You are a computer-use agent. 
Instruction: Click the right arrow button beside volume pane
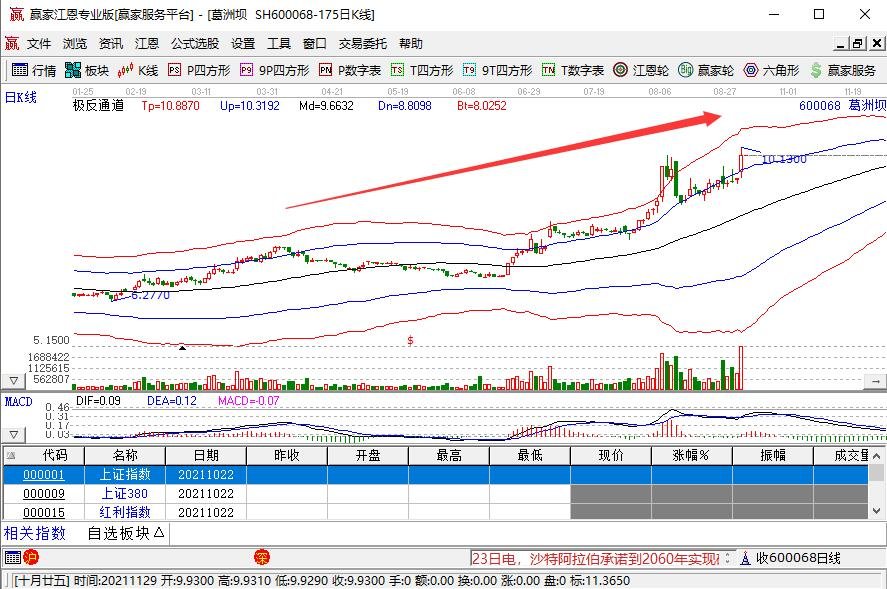[875, 381]
